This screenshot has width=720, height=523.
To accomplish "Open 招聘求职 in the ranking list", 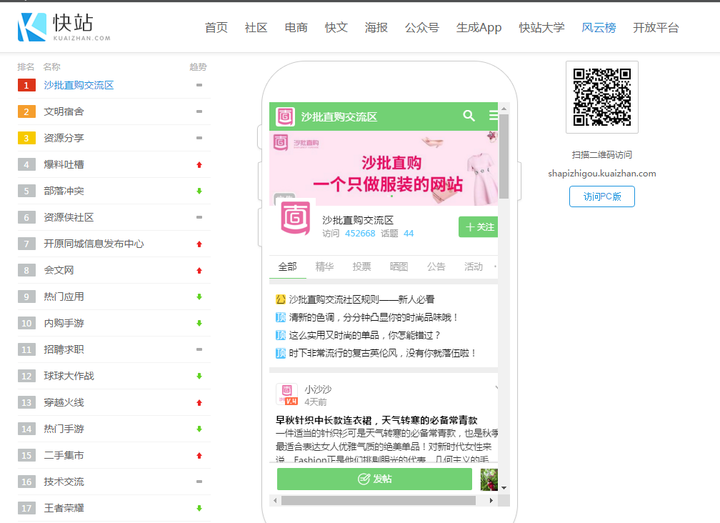I will coord(64,349).
